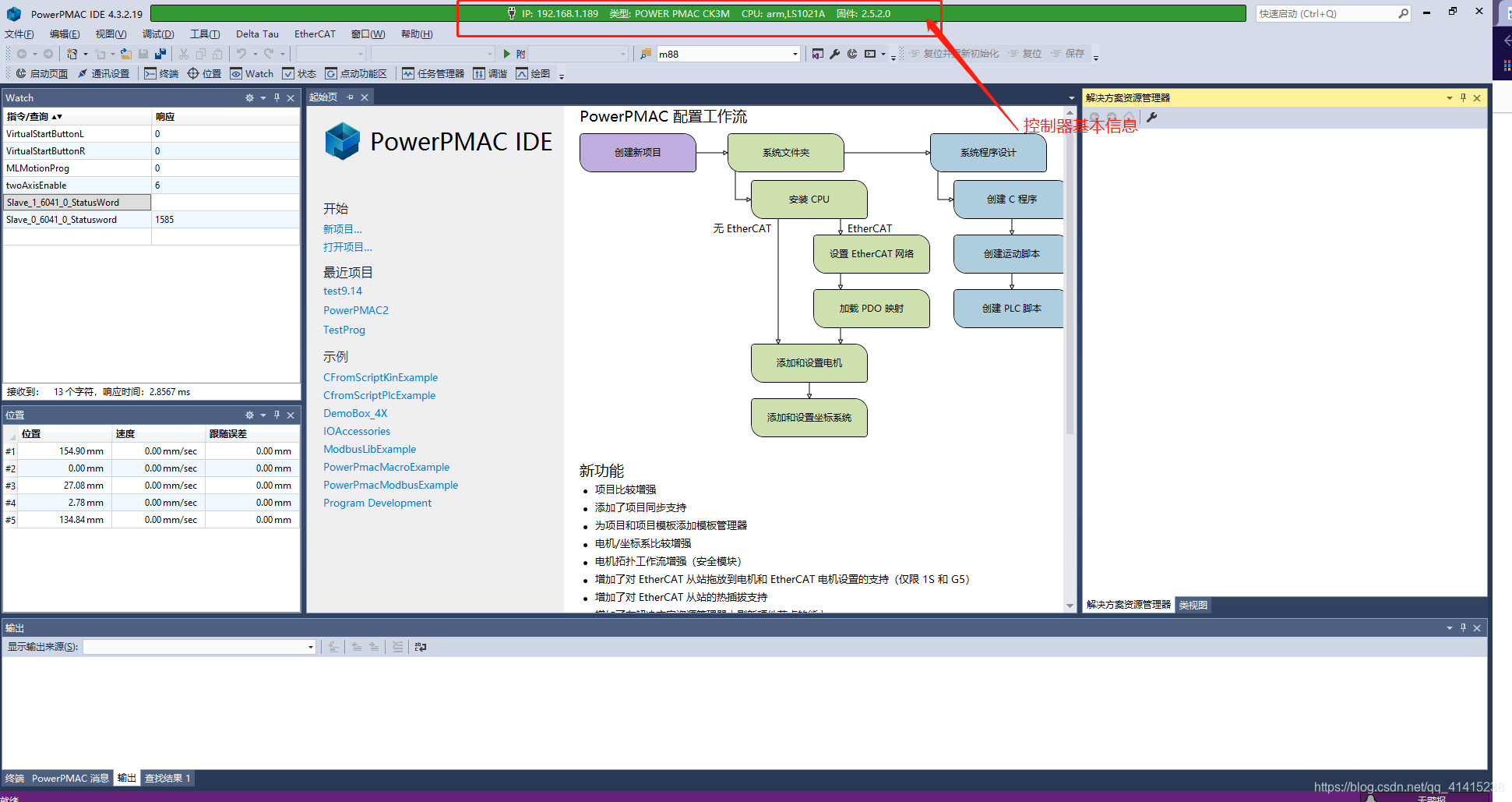Toggle auto-hide pin on the 输出 output panel
The width and height of the screenshot is (1512, 802).
1463,628
